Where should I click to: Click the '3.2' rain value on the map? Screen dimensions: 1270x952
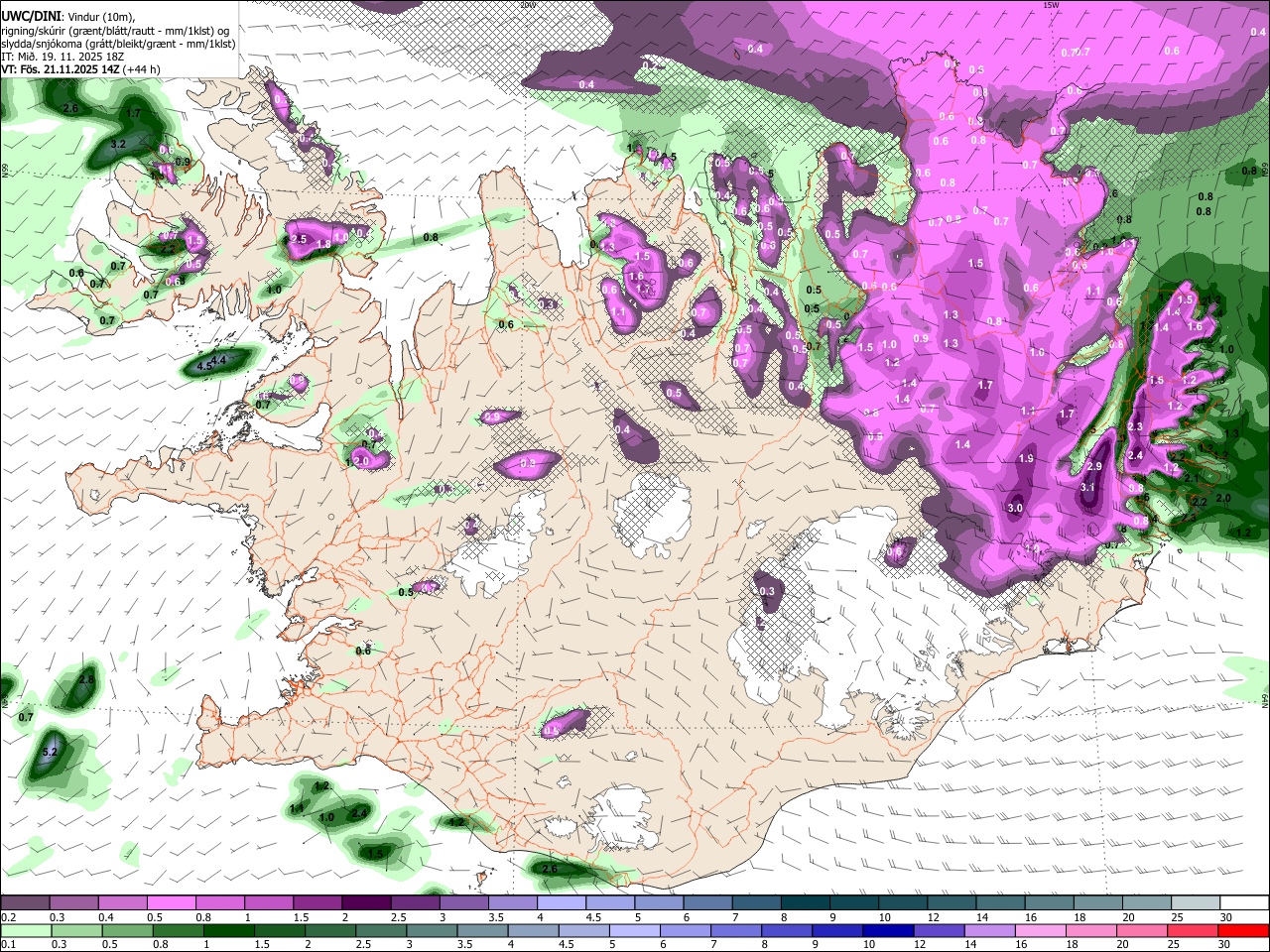[x=118, y=145]
